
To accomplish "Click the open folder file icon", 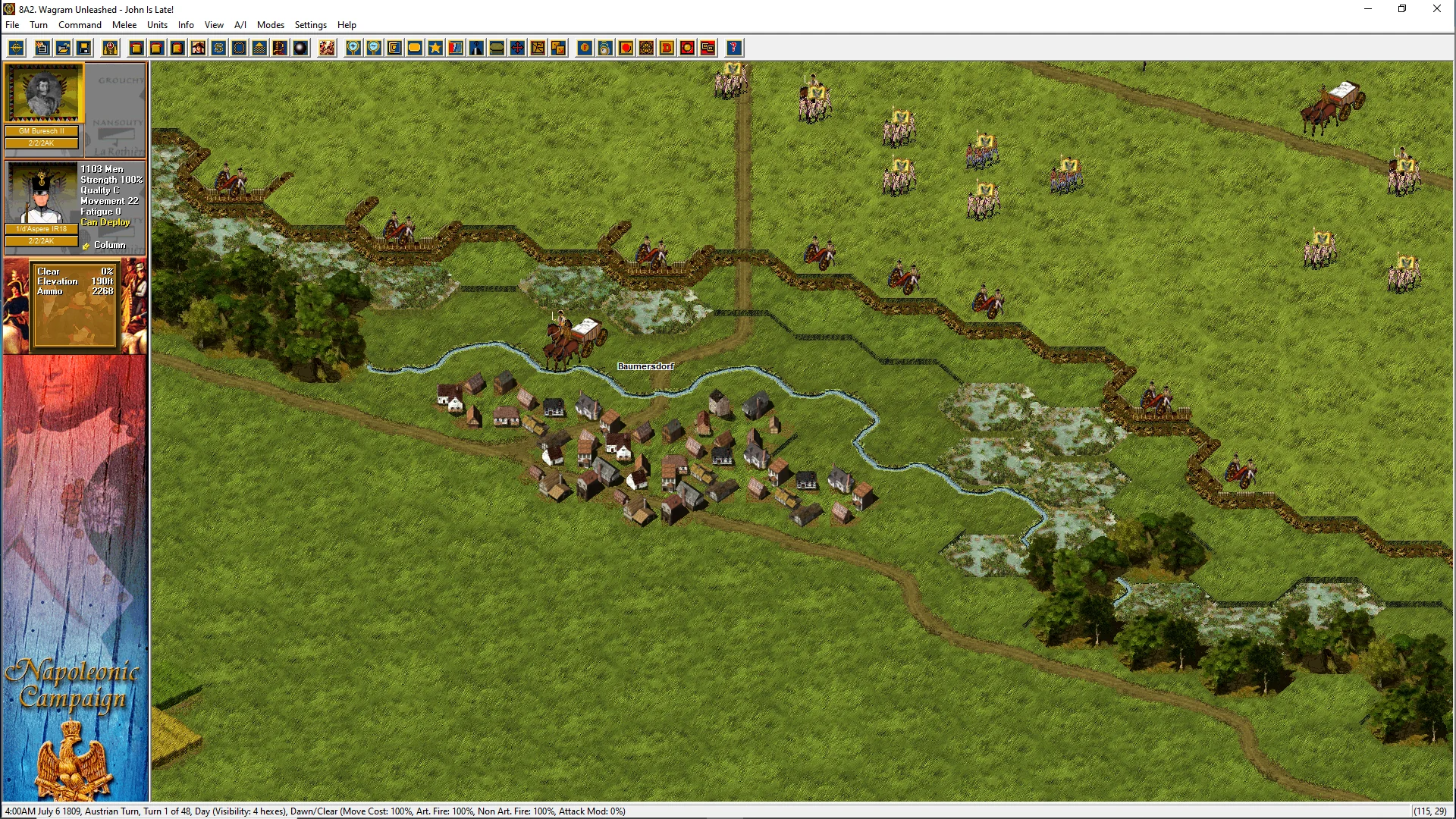I will [63, 48].
